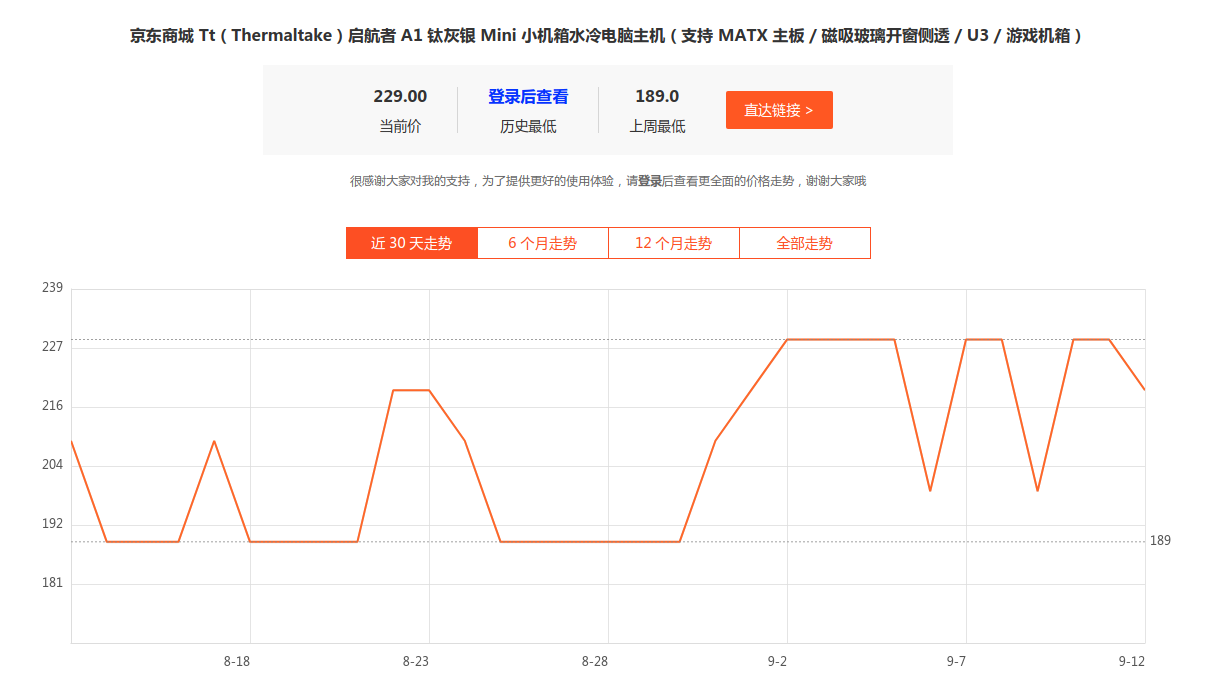Open the 12个月走势 trend tab

coord(673,243)
